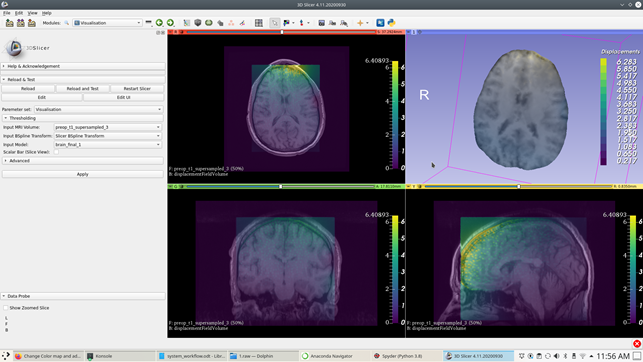Click the restore scene views icon

(x=344, y=23)
